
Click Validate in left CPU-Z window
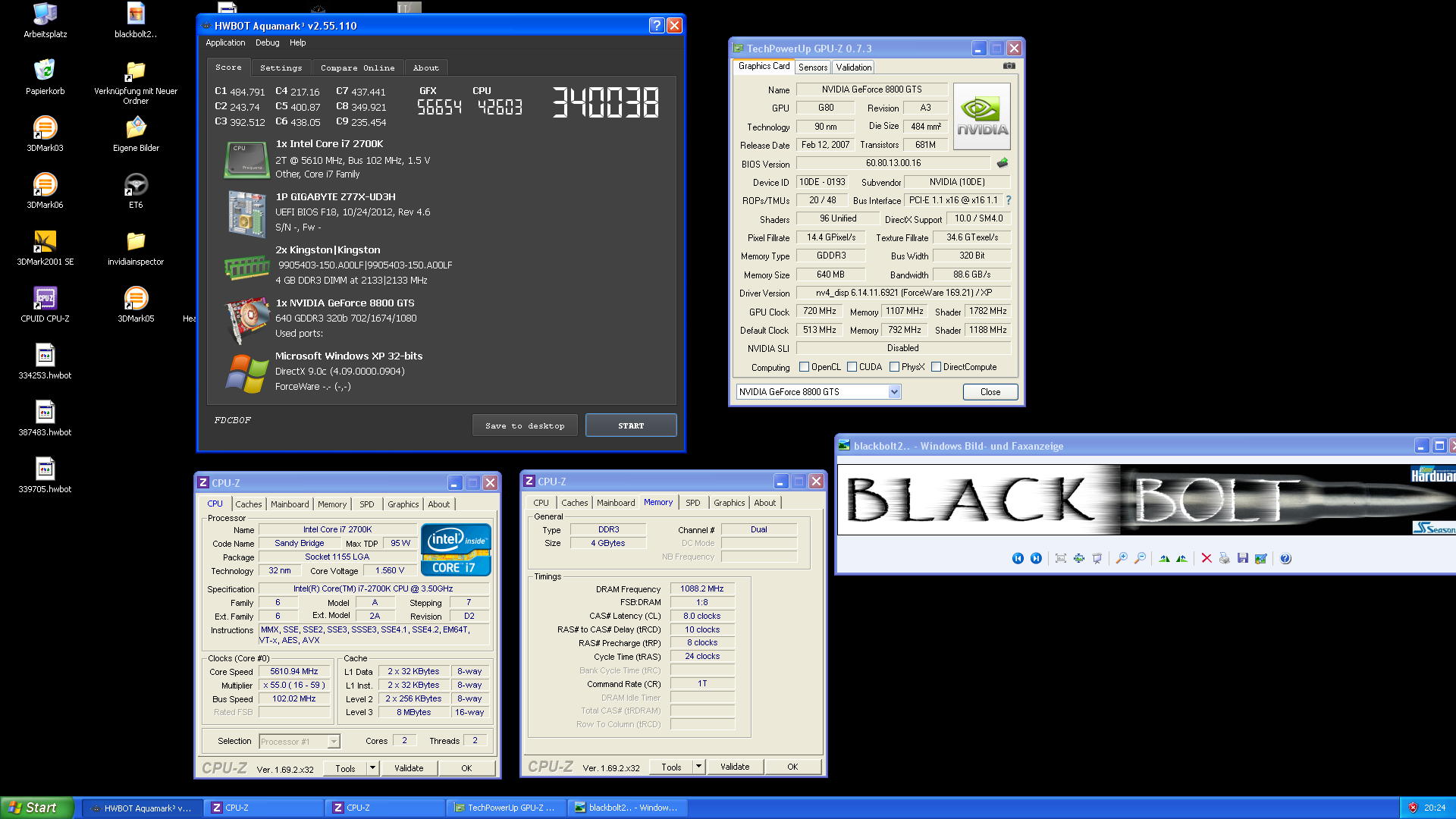(x=409, y=768)
